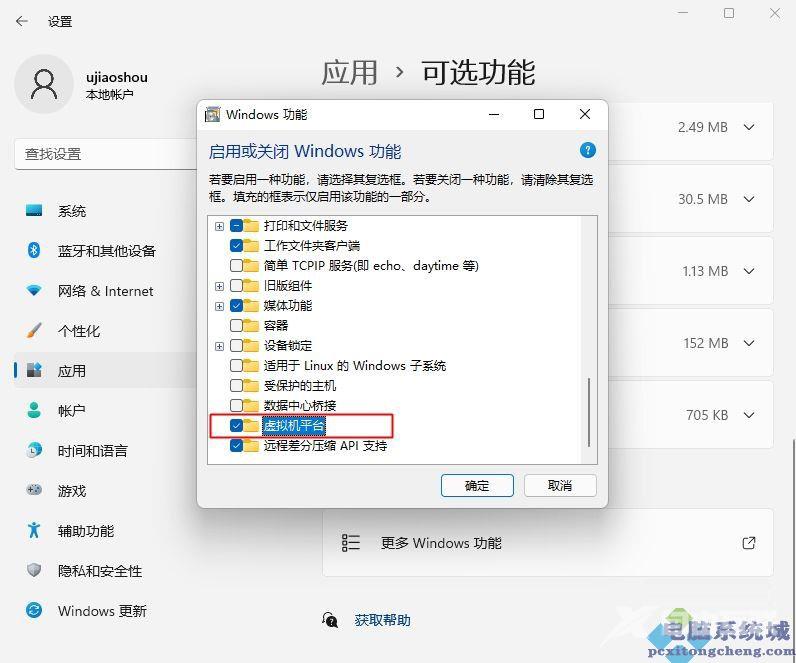Click the user avatar icon
796x663 pixels.
click(x=44, y=84)
